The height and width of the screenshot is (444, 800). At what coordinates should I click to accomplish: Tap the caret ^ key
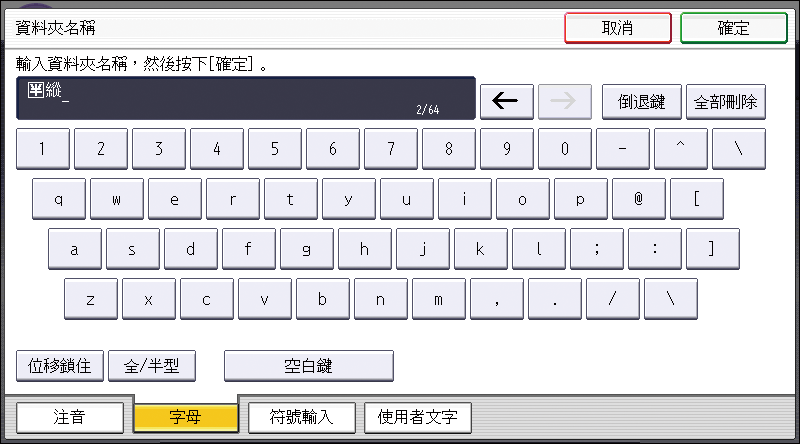click(680, 149)
